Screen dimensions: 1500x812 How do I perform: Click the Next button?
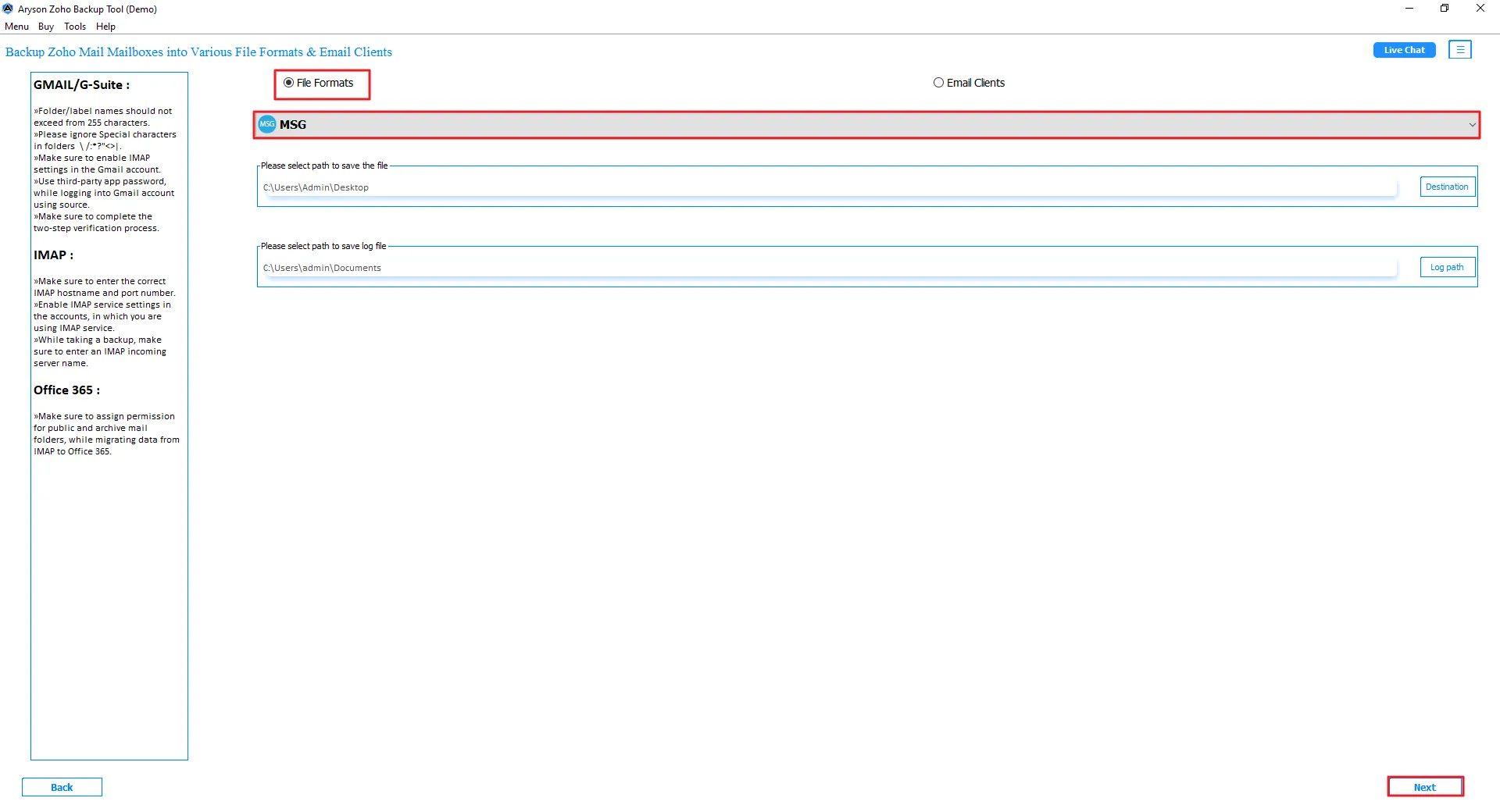pos(1425,787)
